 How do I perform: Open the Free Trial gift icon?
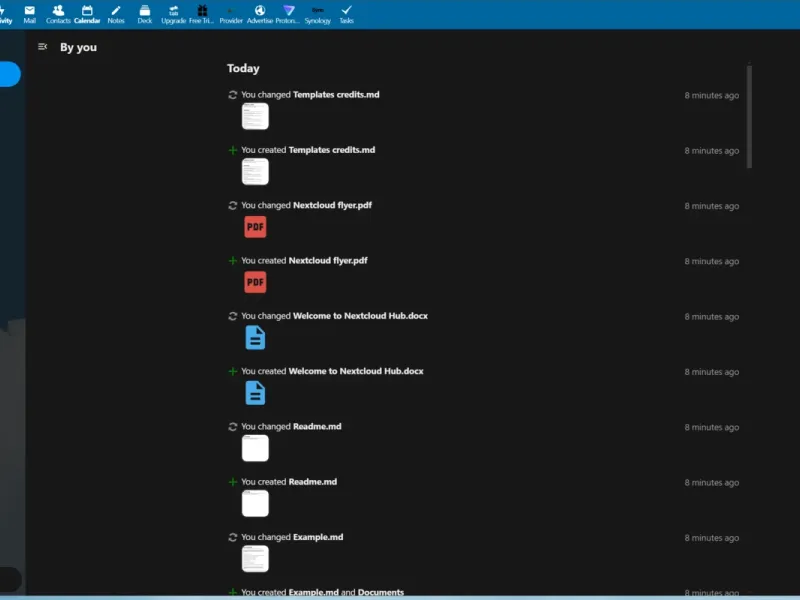(x=202, y=14)
